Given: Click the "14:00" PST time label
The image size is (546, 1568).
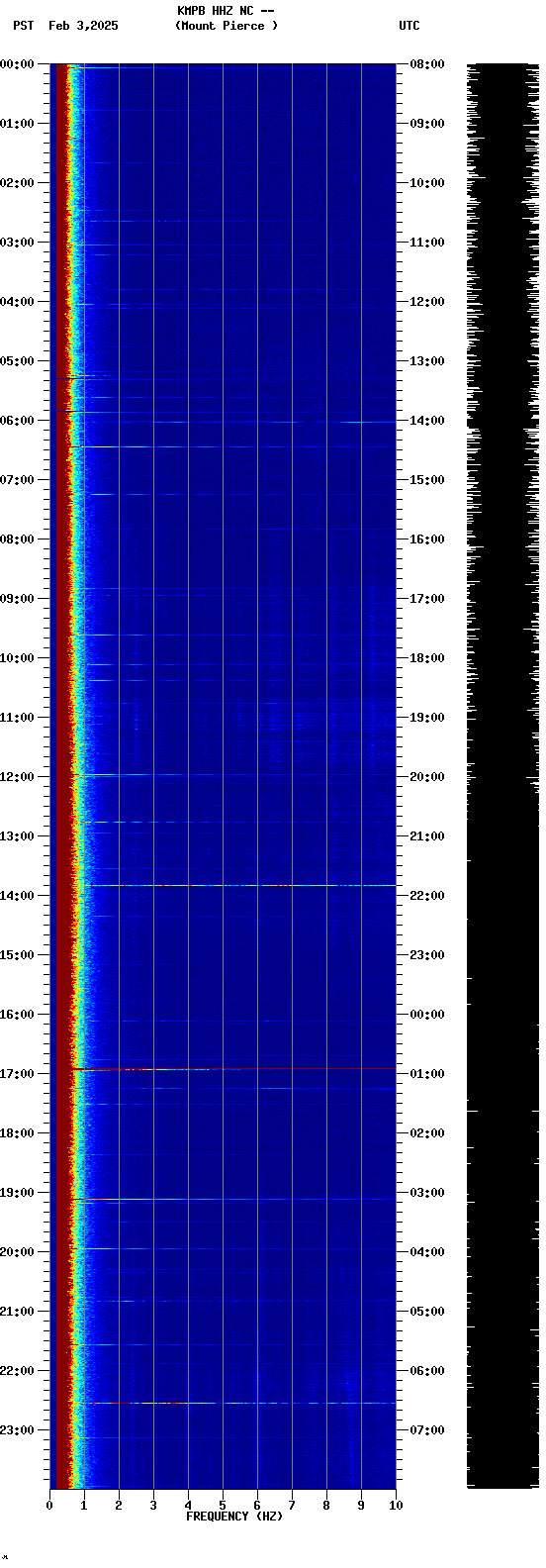Looking at the screenshot, I should 17,896.
